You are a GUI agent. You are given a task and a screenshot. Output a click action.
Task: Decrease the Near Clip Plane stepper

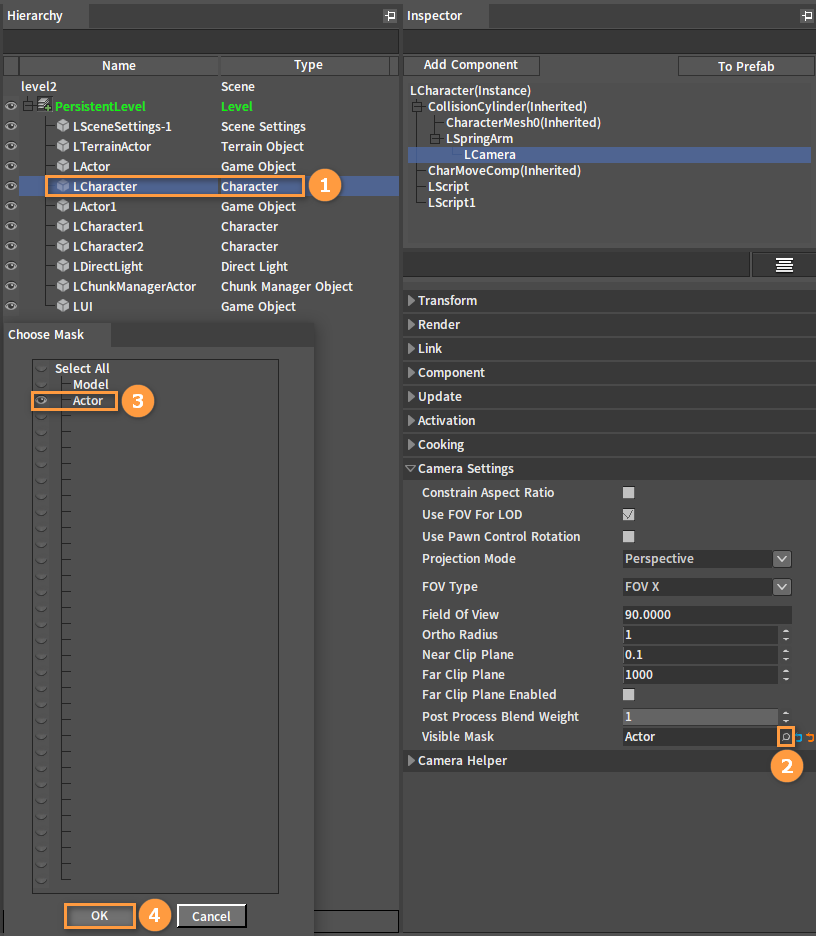click(x=786, y=658)
